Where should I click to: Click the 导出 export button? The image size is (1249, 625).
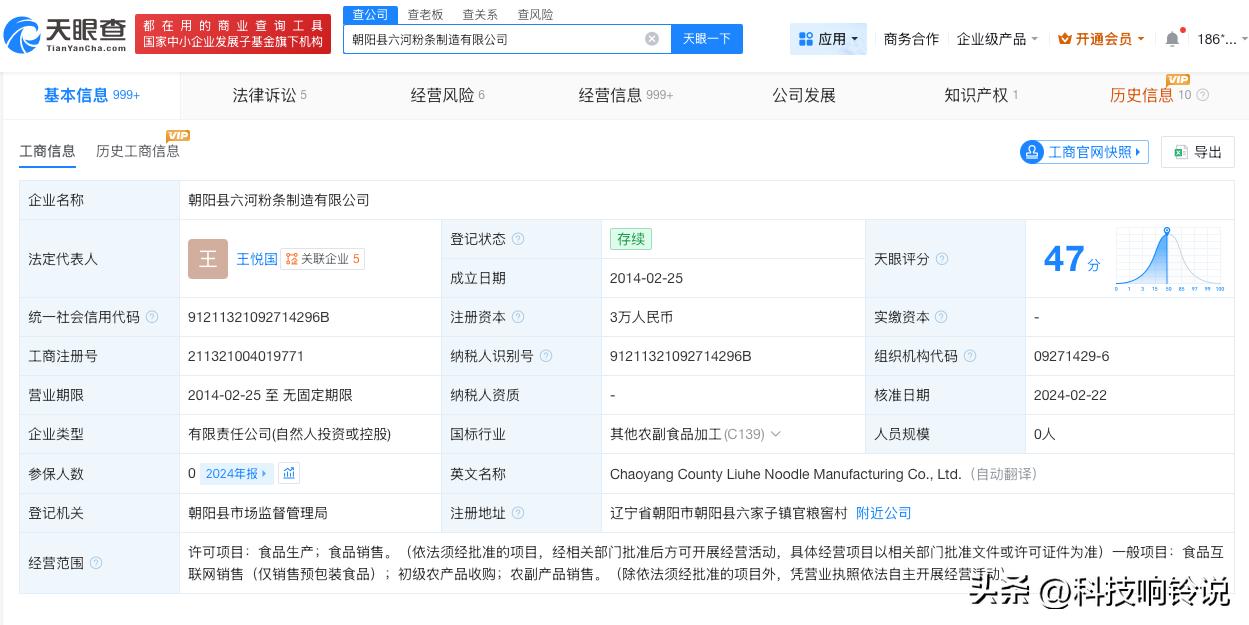coord(1198,152)
